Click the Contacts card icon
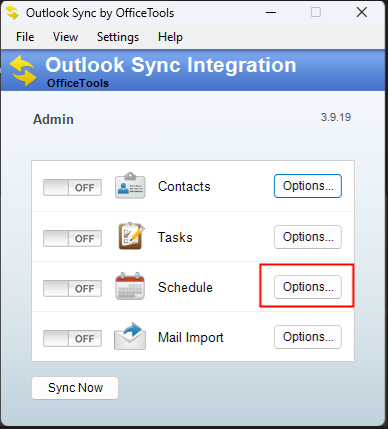The width and height of the screenshot is (388, 429). coord(130,186)
